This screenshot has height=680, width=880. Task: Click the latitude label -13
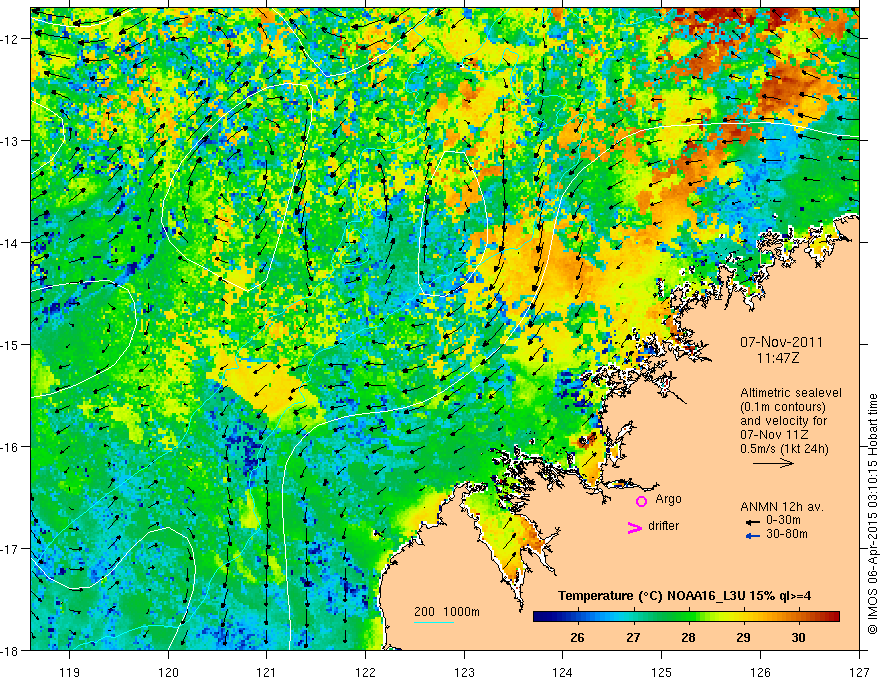pyautogui.click(x=11, y=141)
